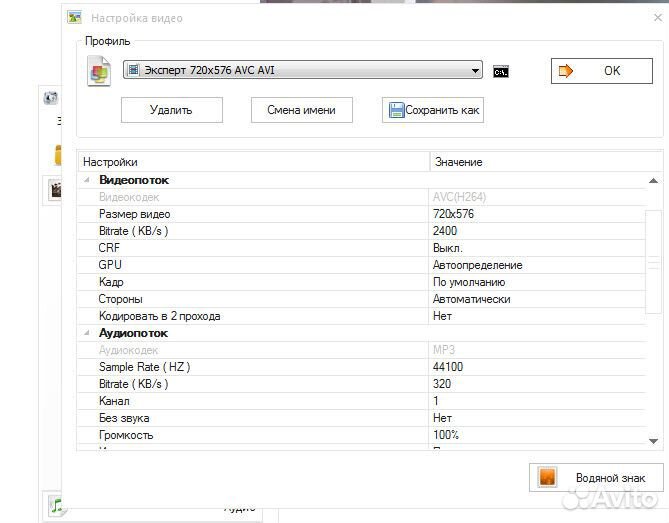Click the orange watermark icon on Водяной знак

[548, 478]
